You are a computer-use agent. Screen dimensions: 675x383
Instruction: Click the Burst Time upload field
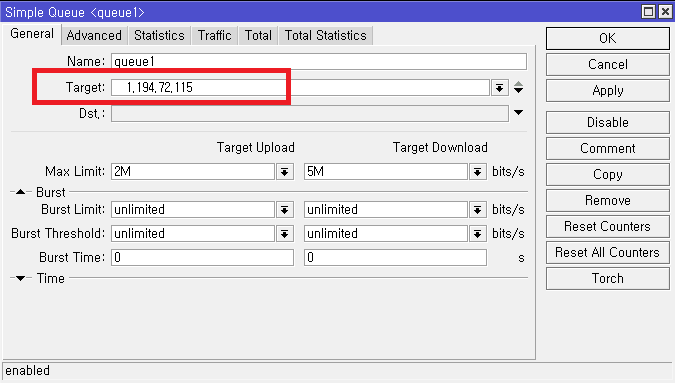coord(202,257)
